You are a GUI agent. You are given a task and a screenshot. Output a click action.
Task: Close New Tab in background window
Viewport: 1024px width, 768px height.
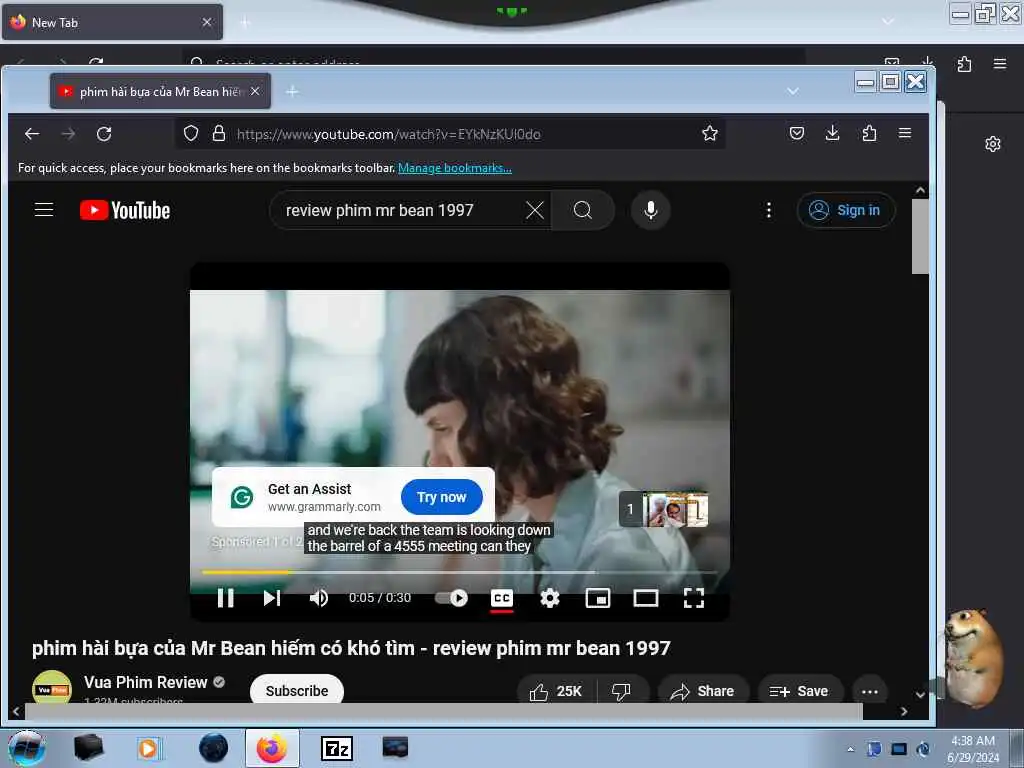click(x=207, y=22)
